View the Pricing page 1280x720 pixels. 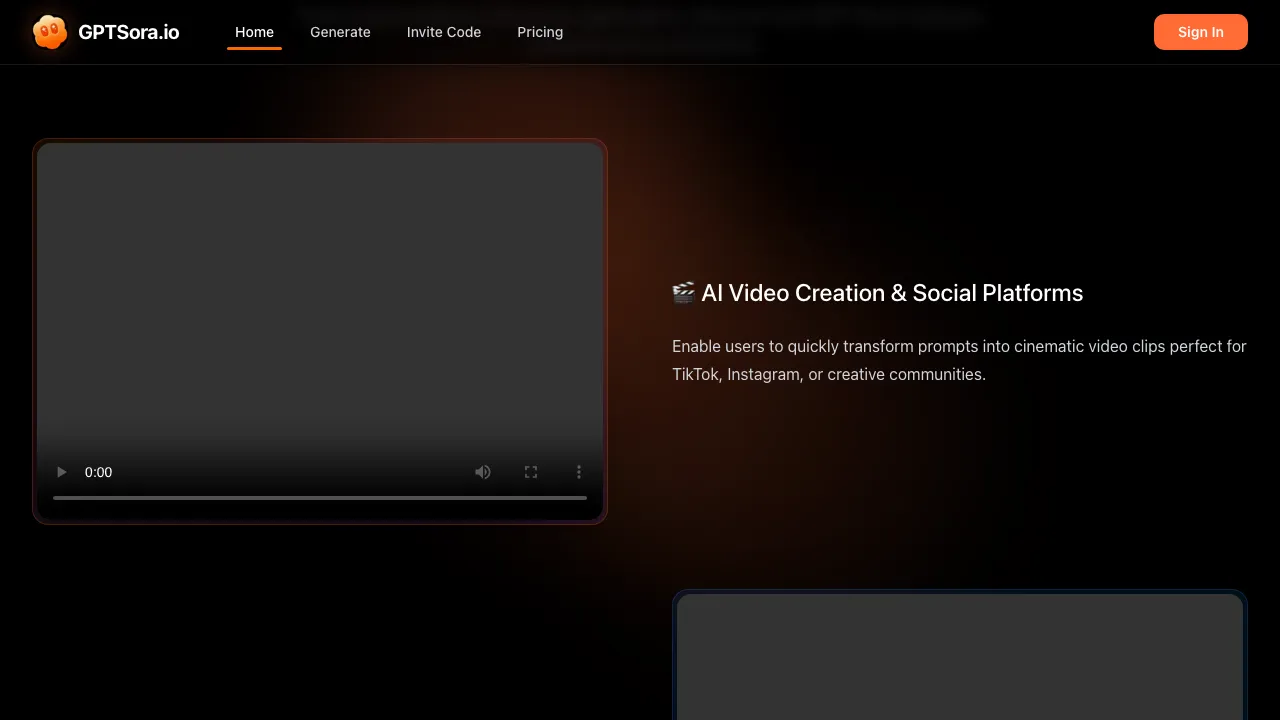click(540, 31)
